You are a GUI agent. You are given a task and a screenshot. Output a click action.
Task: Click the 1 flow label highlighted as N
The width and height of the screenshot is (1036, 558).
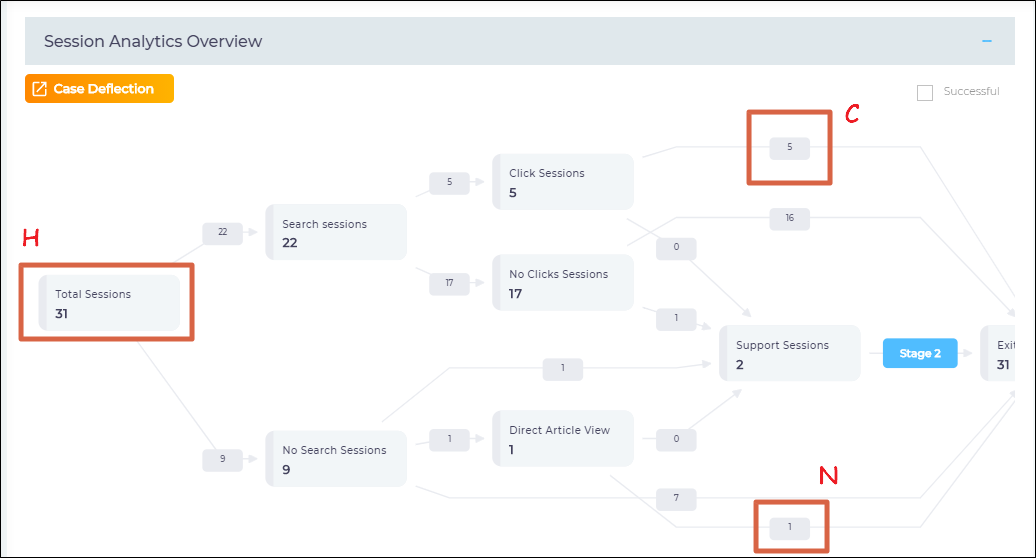point(789,527)
